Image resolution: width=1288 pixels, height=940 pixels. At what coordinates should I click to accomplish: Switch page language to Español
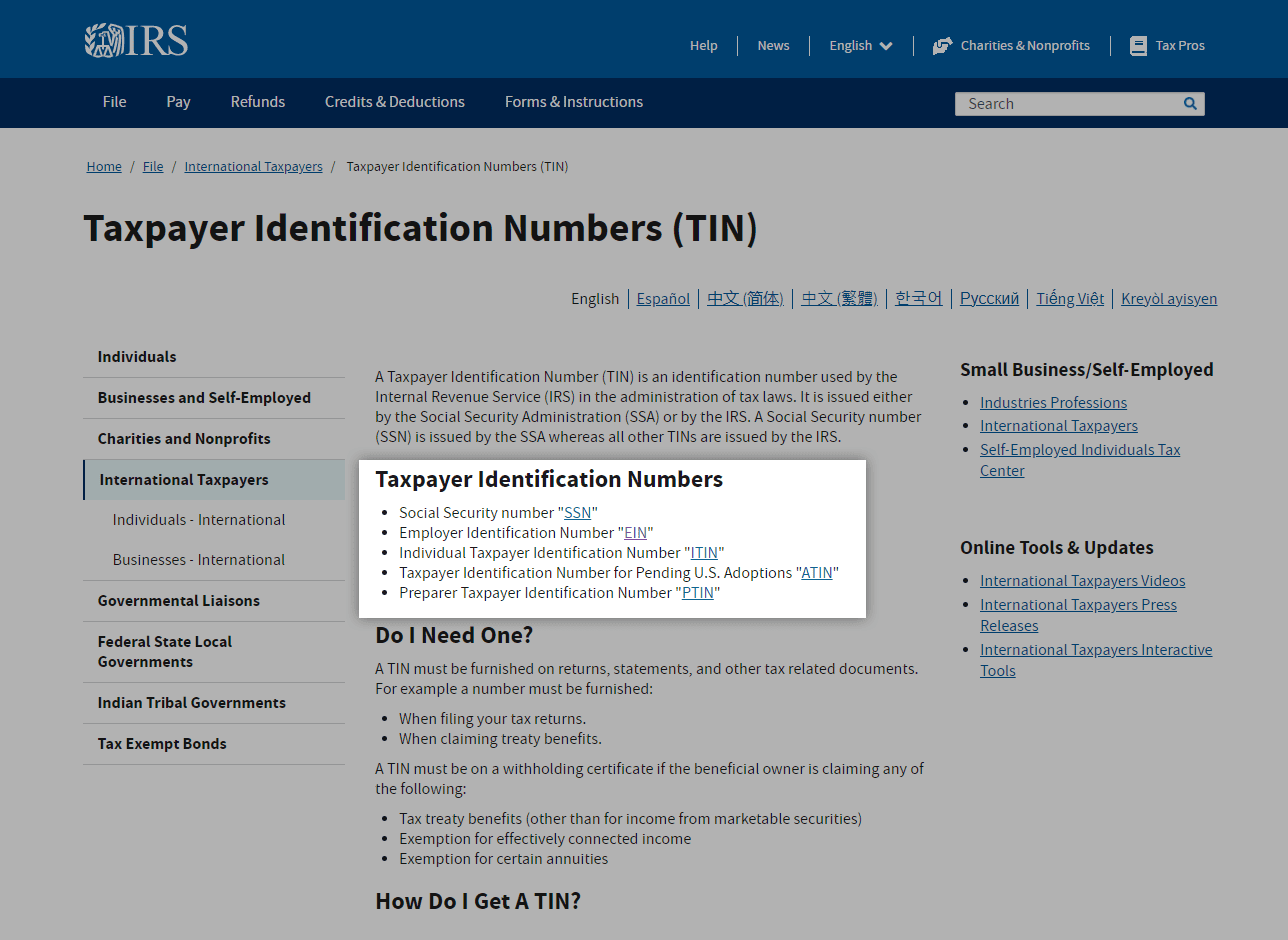coord(663,298)
